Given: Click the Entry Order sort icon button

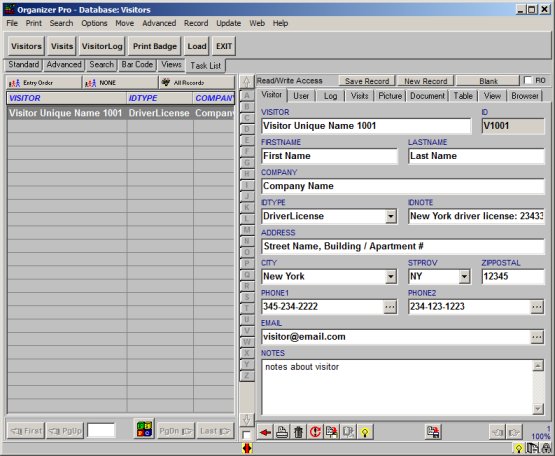Looking at the screenshot, I should coord(44,83).
